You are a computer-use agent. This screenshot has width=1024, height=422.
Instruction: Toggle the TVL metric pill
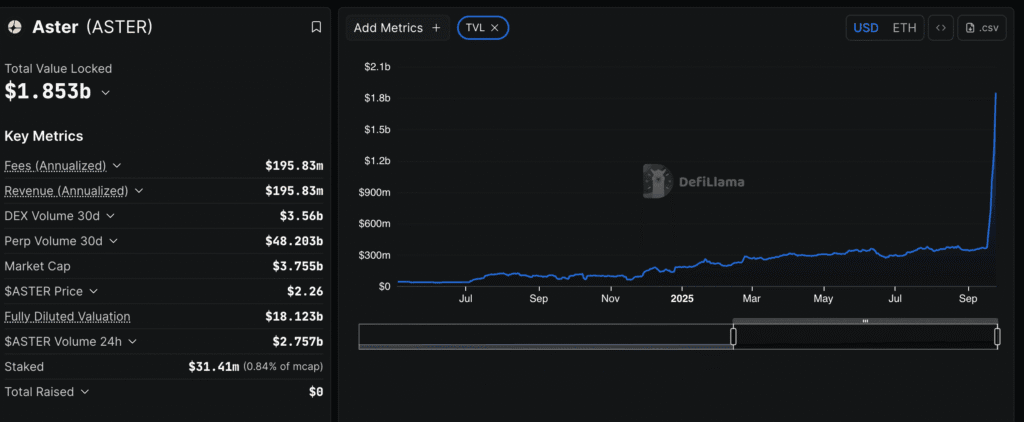[x=474, y=28]
